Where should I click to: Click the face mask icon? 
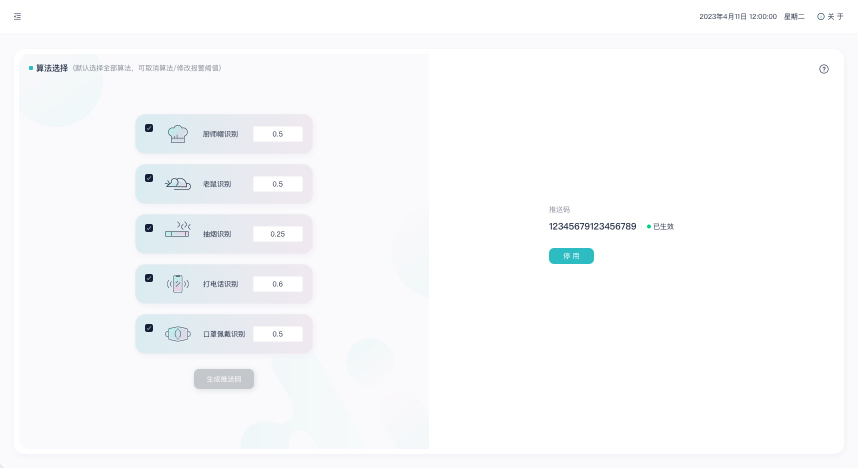pyautogui.click(x=178, y=333)
